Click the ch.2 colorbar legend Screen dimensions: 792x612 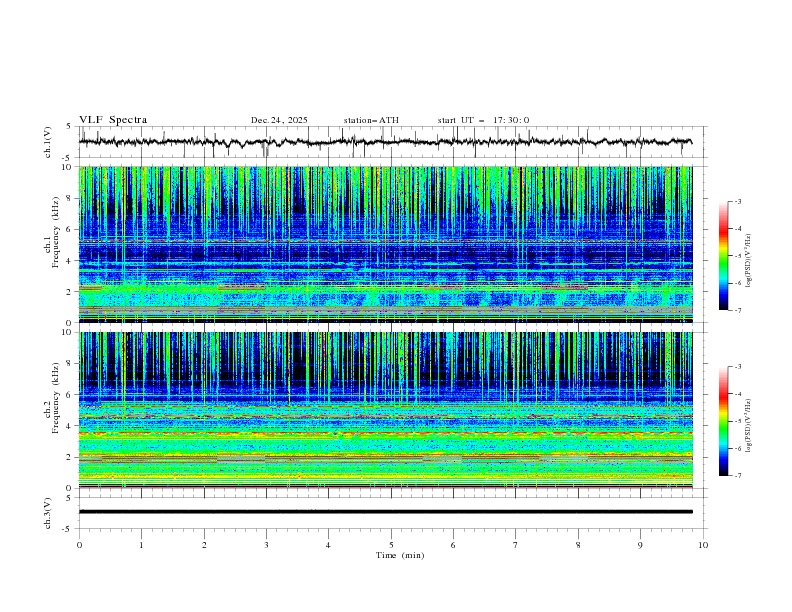(723, 421)
